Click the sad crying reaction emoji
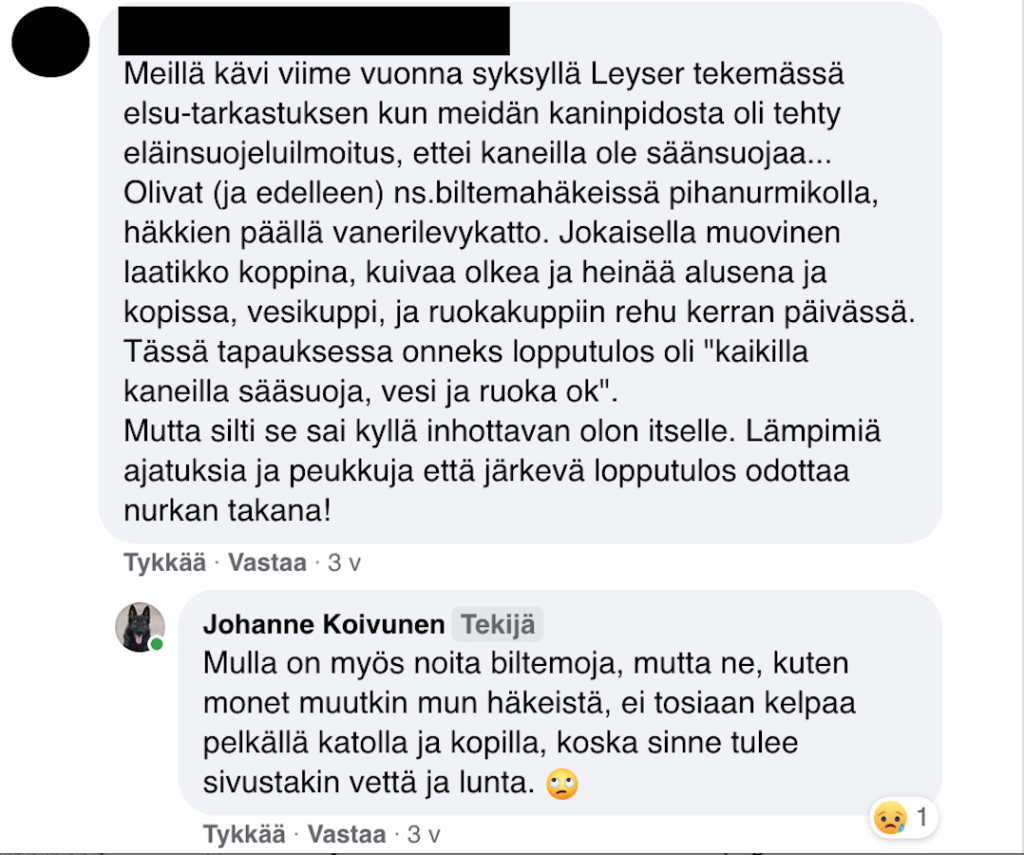 click(890, 817)
